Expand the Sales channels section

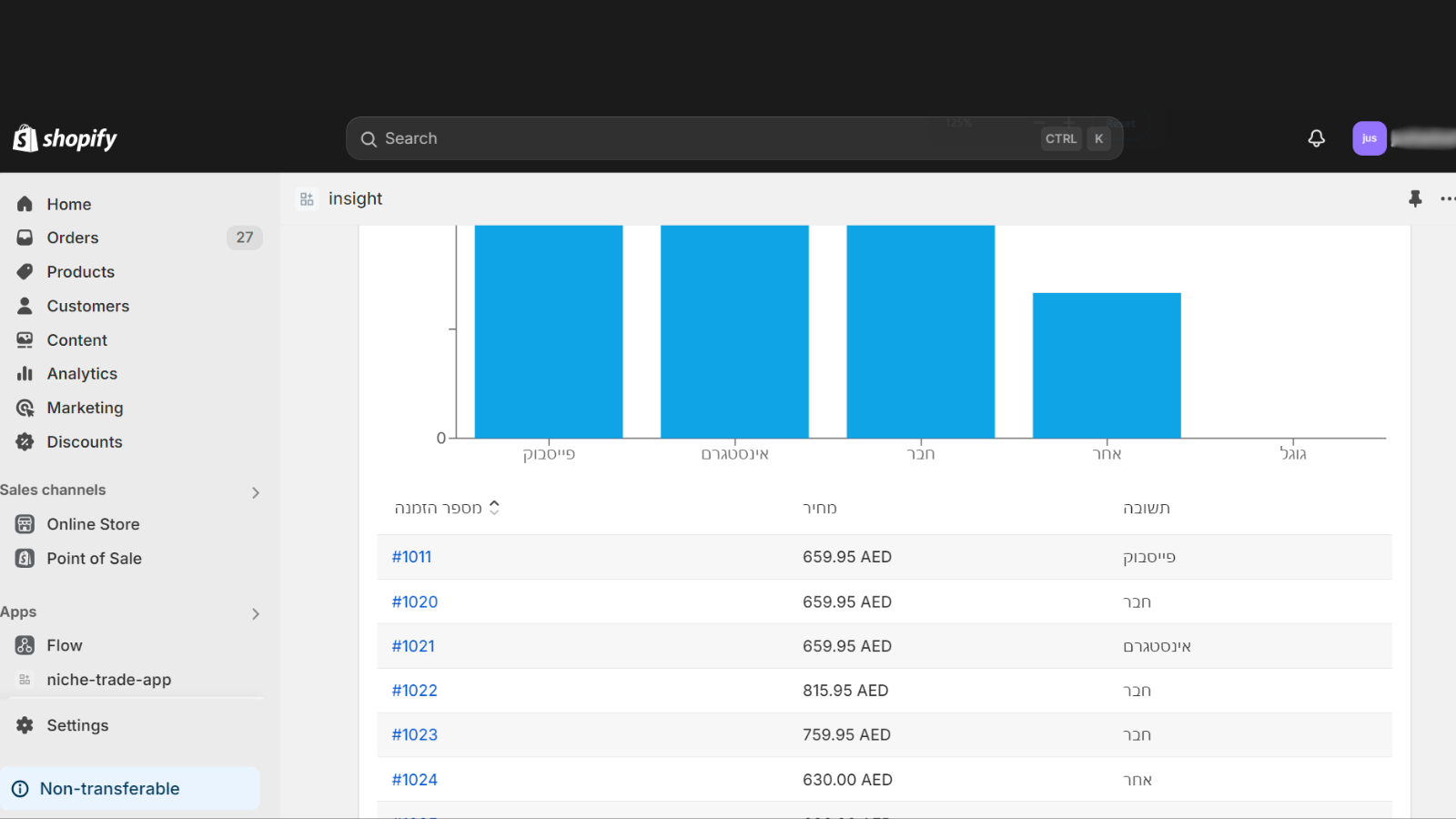pyautogui.click(x=256, y=492)
